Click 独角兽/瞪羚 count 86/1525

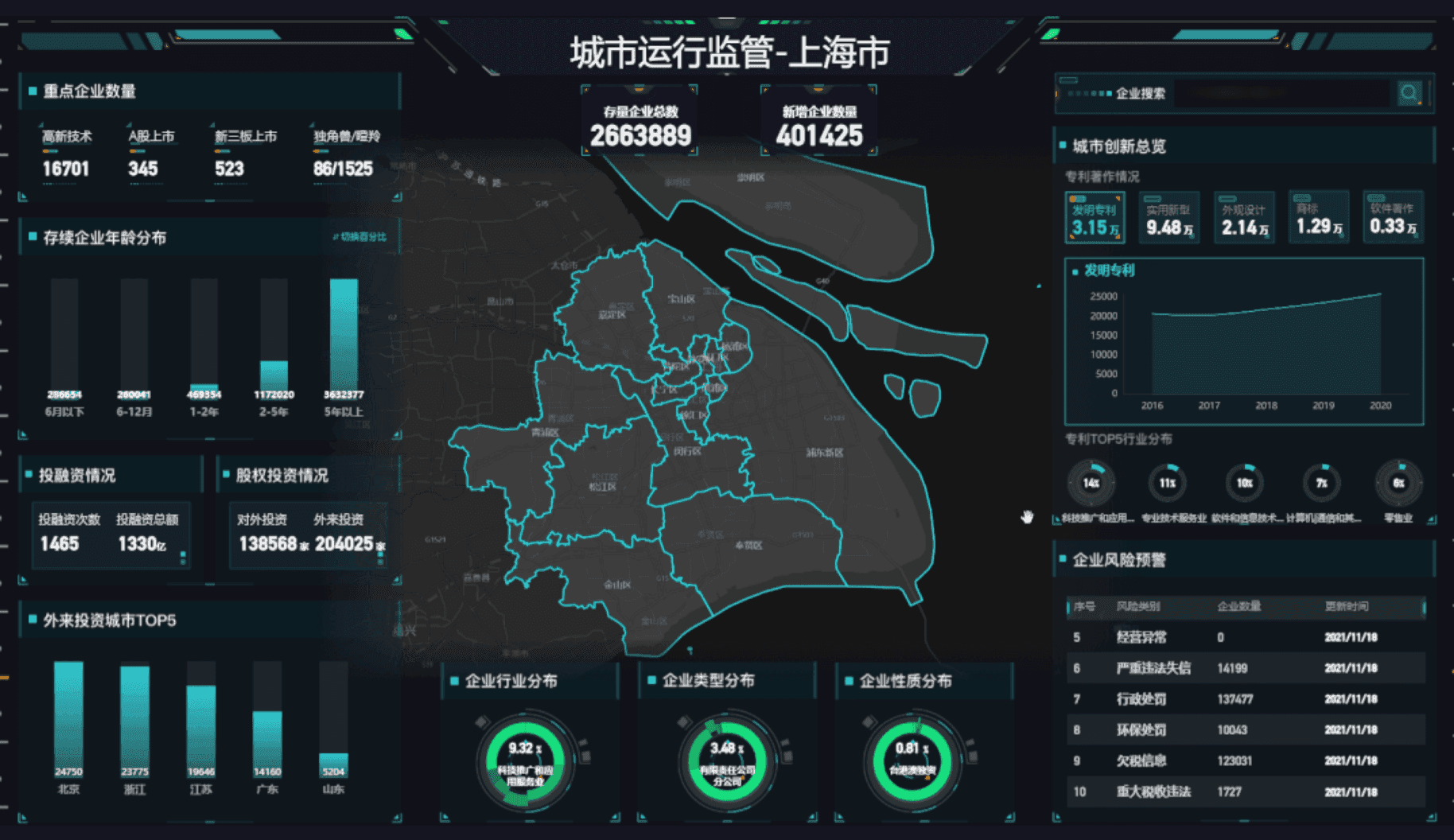tap(343, 169)
